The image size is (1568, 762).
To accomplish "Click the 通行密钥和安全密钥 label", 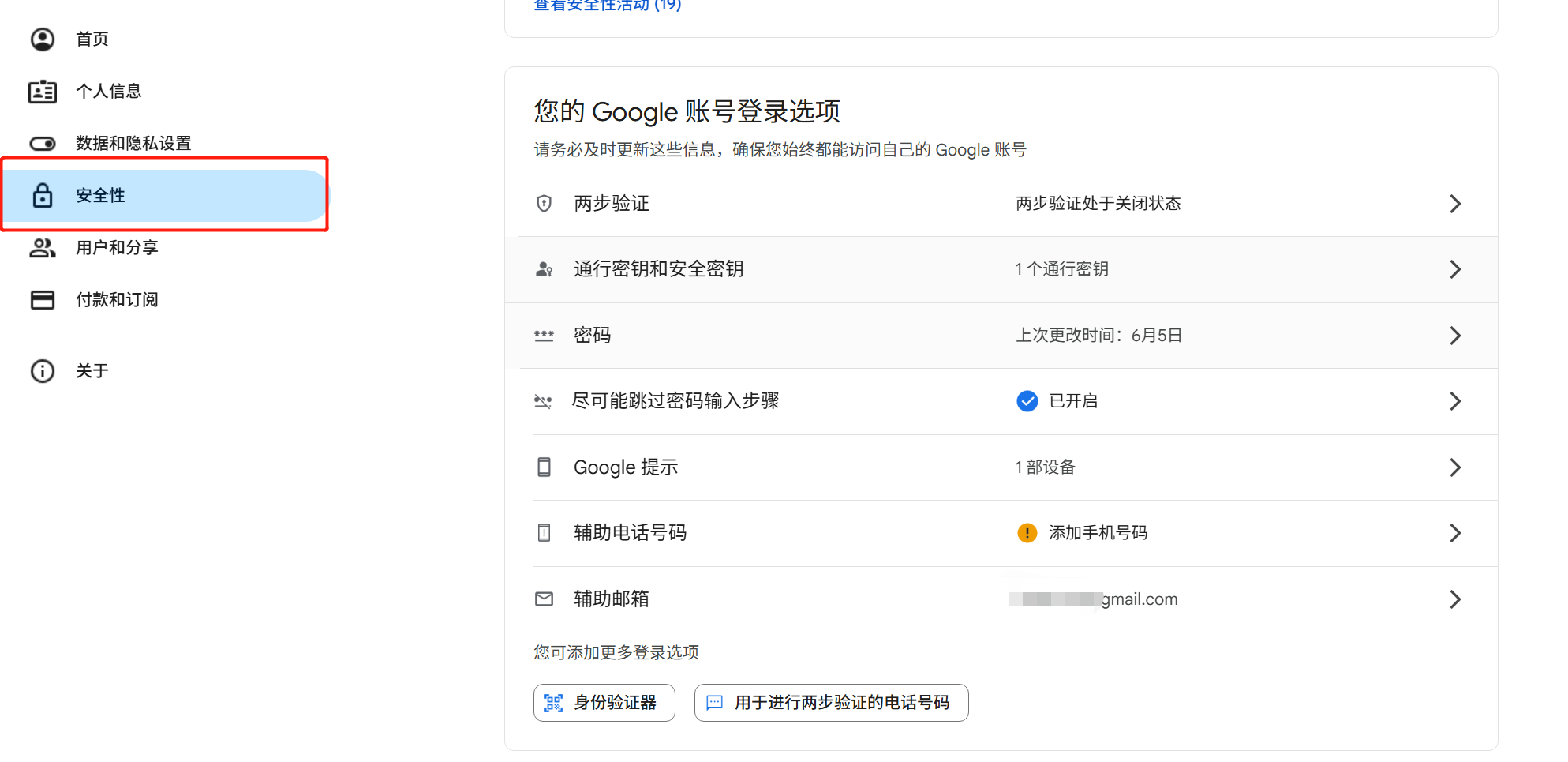I will pos(659,269).
